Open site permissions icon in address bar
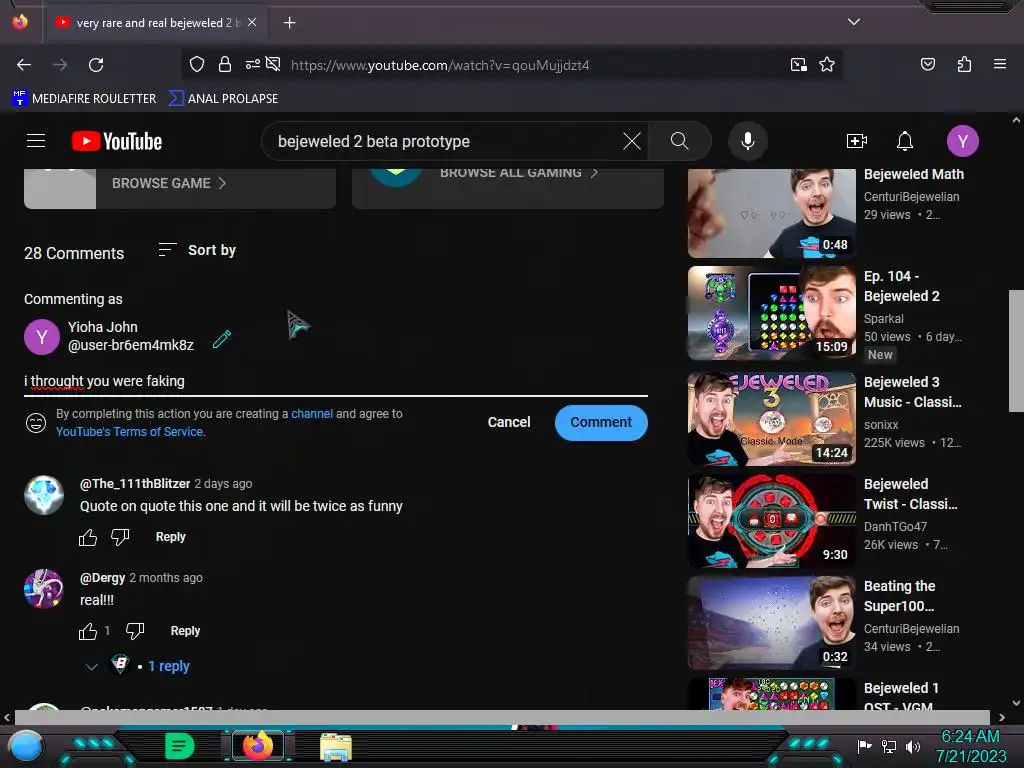 coord(253,64)
